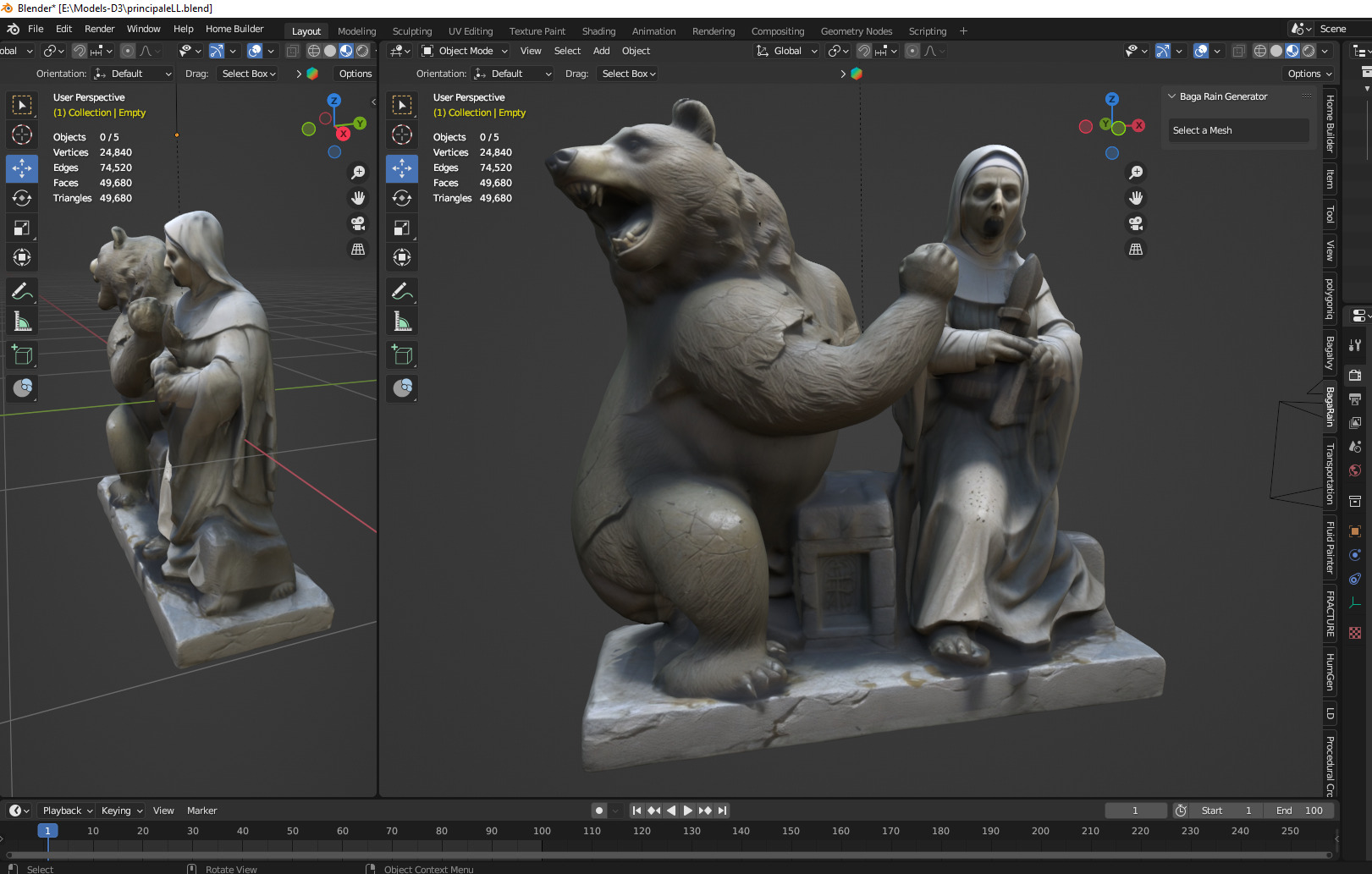Switch to solid shading in right viewport
The height and width of the screenshot is (874, 1372).
[1276, 51]
